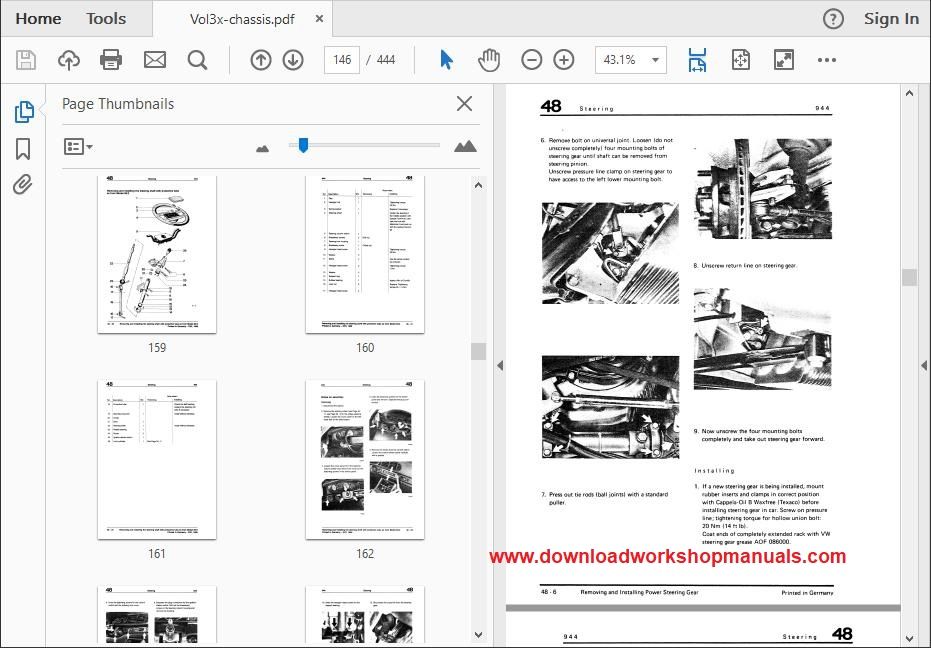Enlarge thumbnail size large mountain icon
The width and height of the screenshot is (931, 648).
coord(465,146)
